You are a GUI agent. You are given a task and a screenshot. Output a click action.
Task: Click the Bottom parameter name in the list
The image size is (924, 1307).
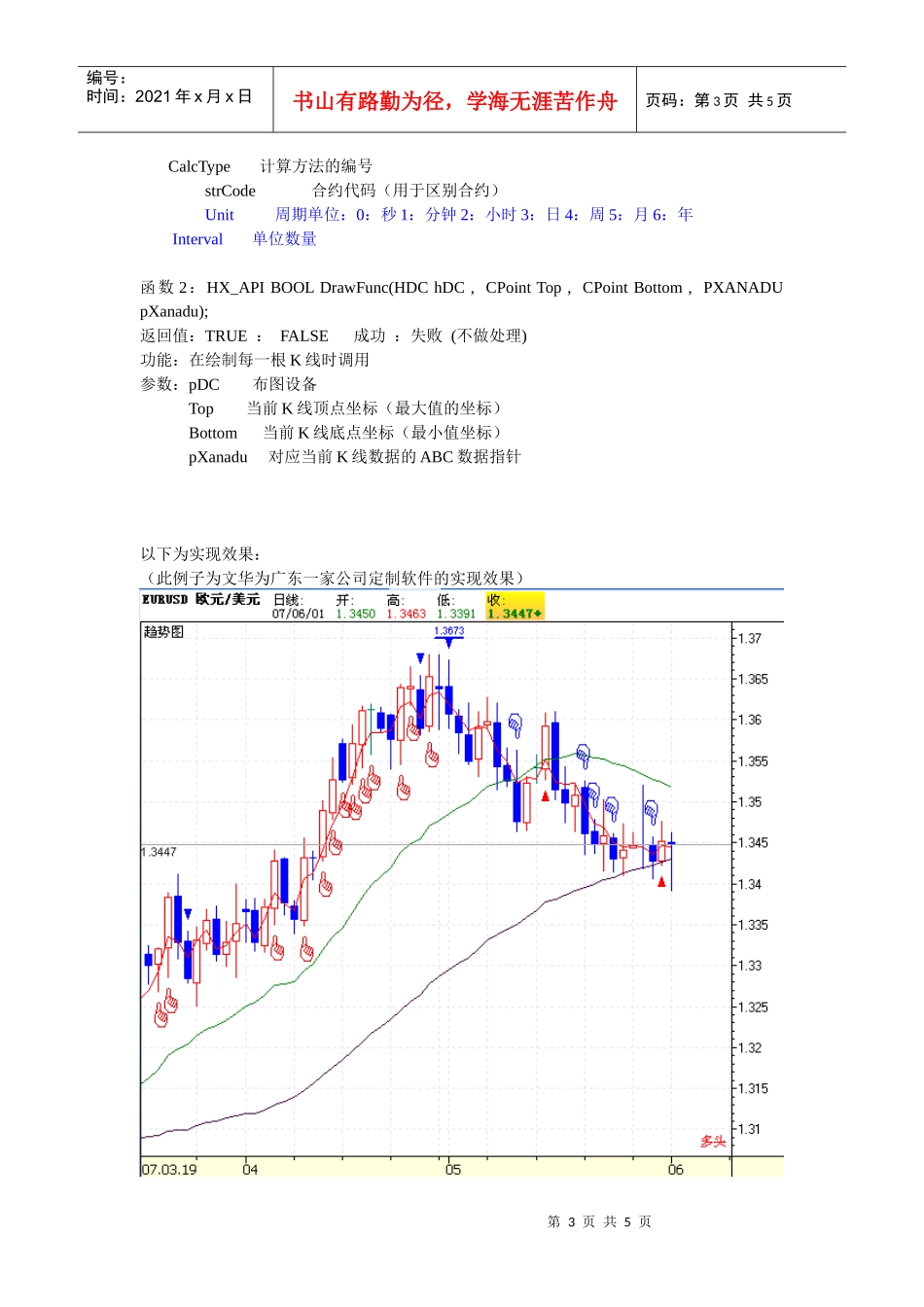(x=213, y=433)
